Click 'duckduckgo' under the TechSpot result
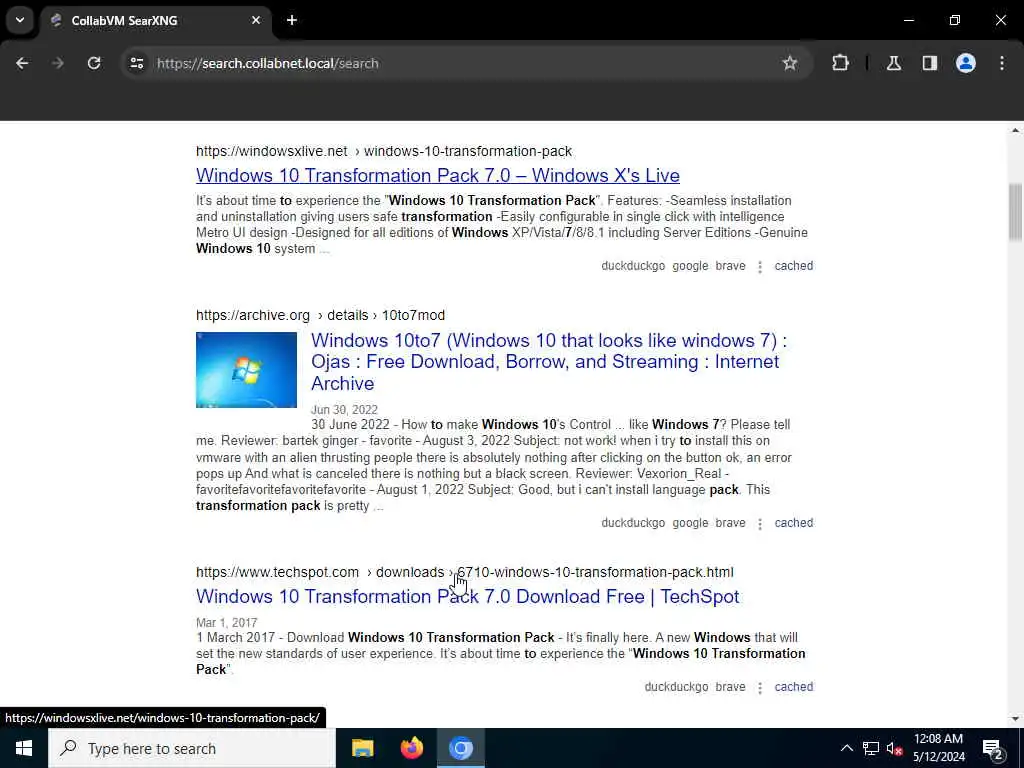The height and width of the screenshot is (768, 1024). point(676,687)
